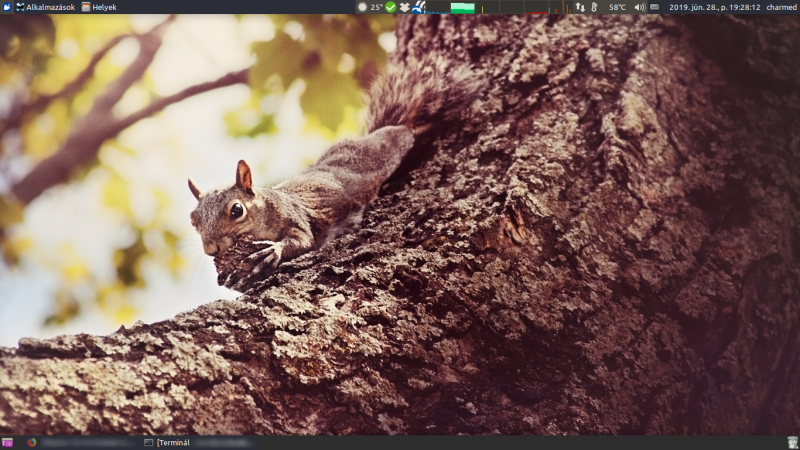Open the charmed user menu
This screenshot has height=450, width=800.
tap(781, 7)
